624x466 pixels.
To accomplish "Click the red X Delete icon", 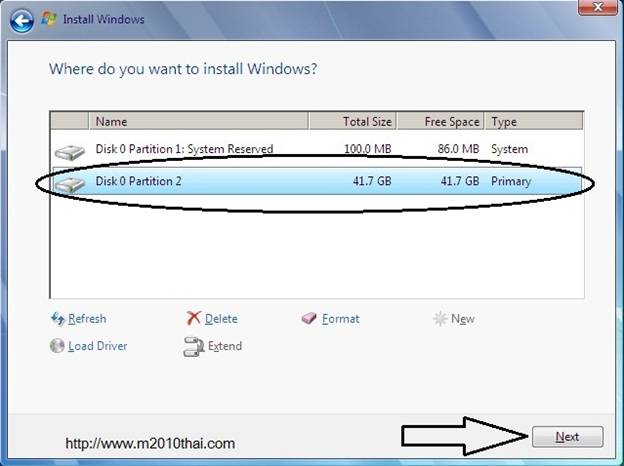I will (x=194, y=318).
